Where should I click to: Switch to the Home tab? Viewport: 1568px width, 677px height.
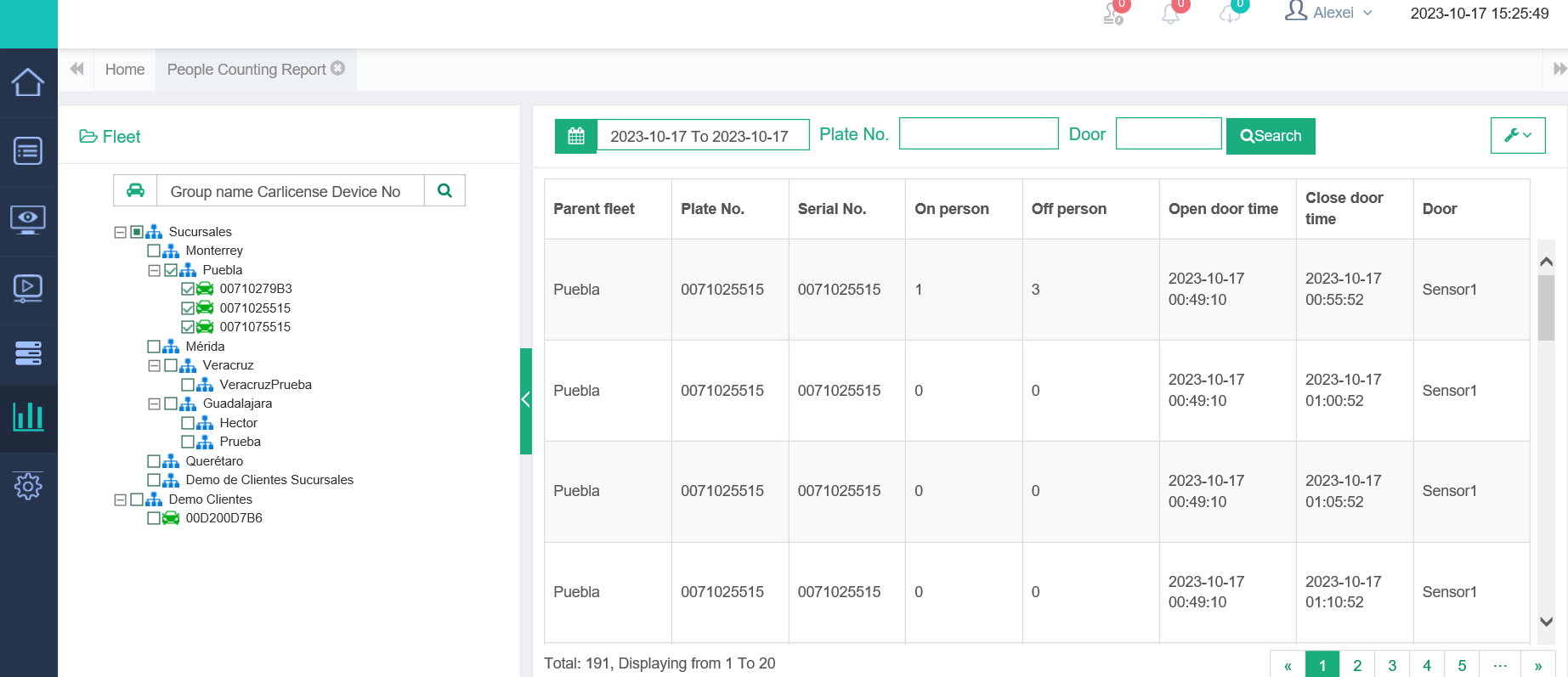(x=125, y=70)
